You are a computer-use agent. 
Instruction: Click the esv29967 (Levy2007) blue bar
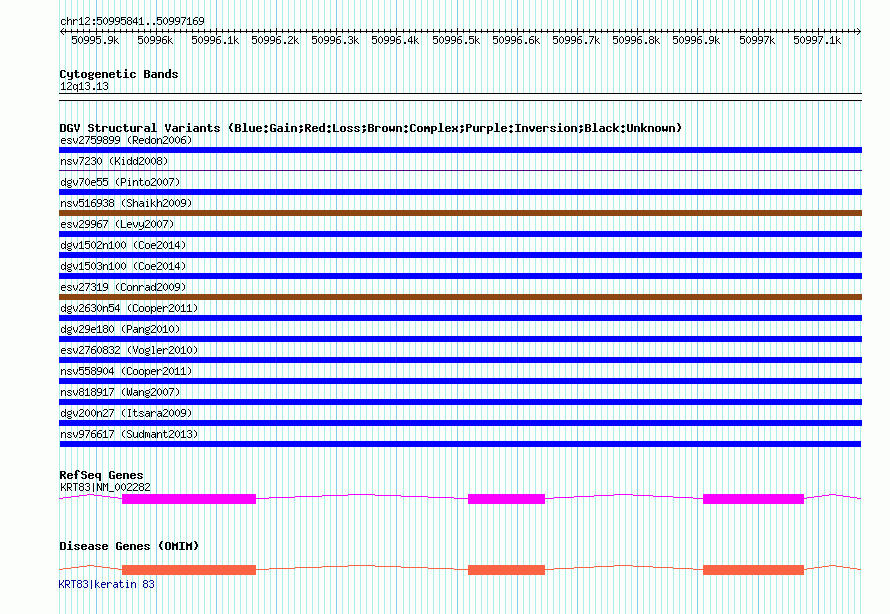click(x=460, y=234)
